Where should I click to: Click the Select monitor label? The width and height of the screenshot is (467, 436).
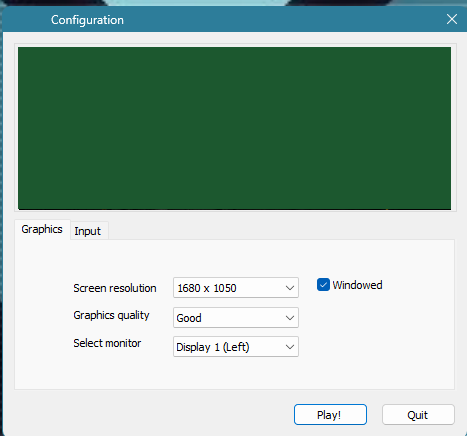tap(107, 343)
